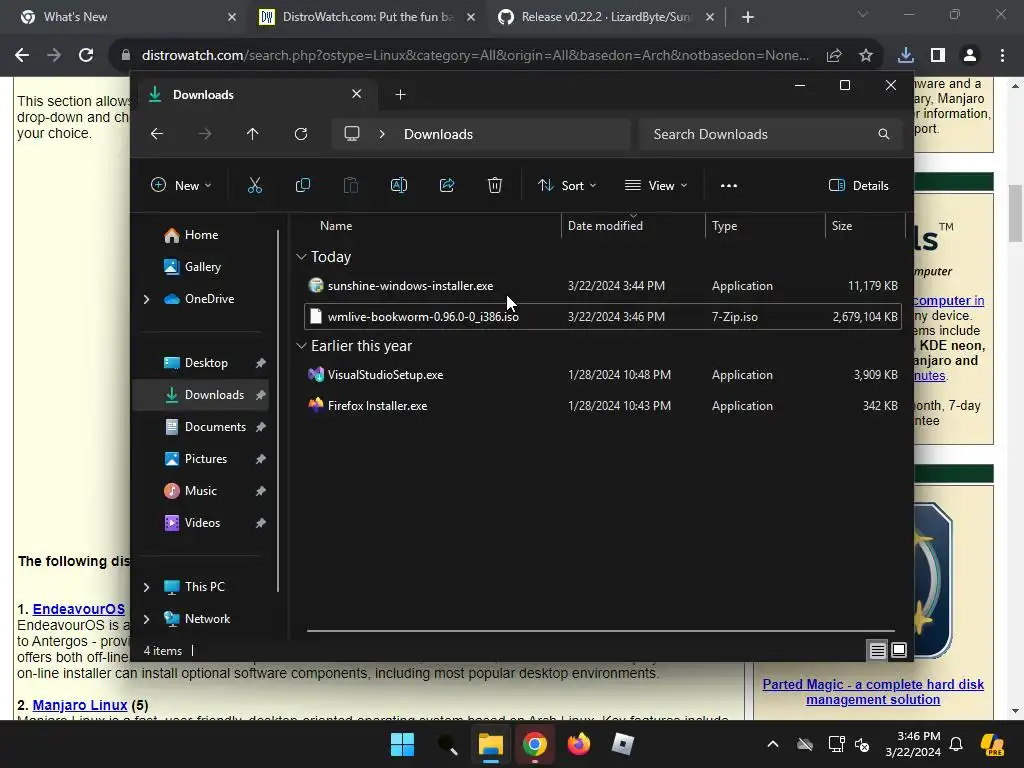The image size is (1024, 768).
Task: Toggle the Details pane button
Action: (859, 185)
